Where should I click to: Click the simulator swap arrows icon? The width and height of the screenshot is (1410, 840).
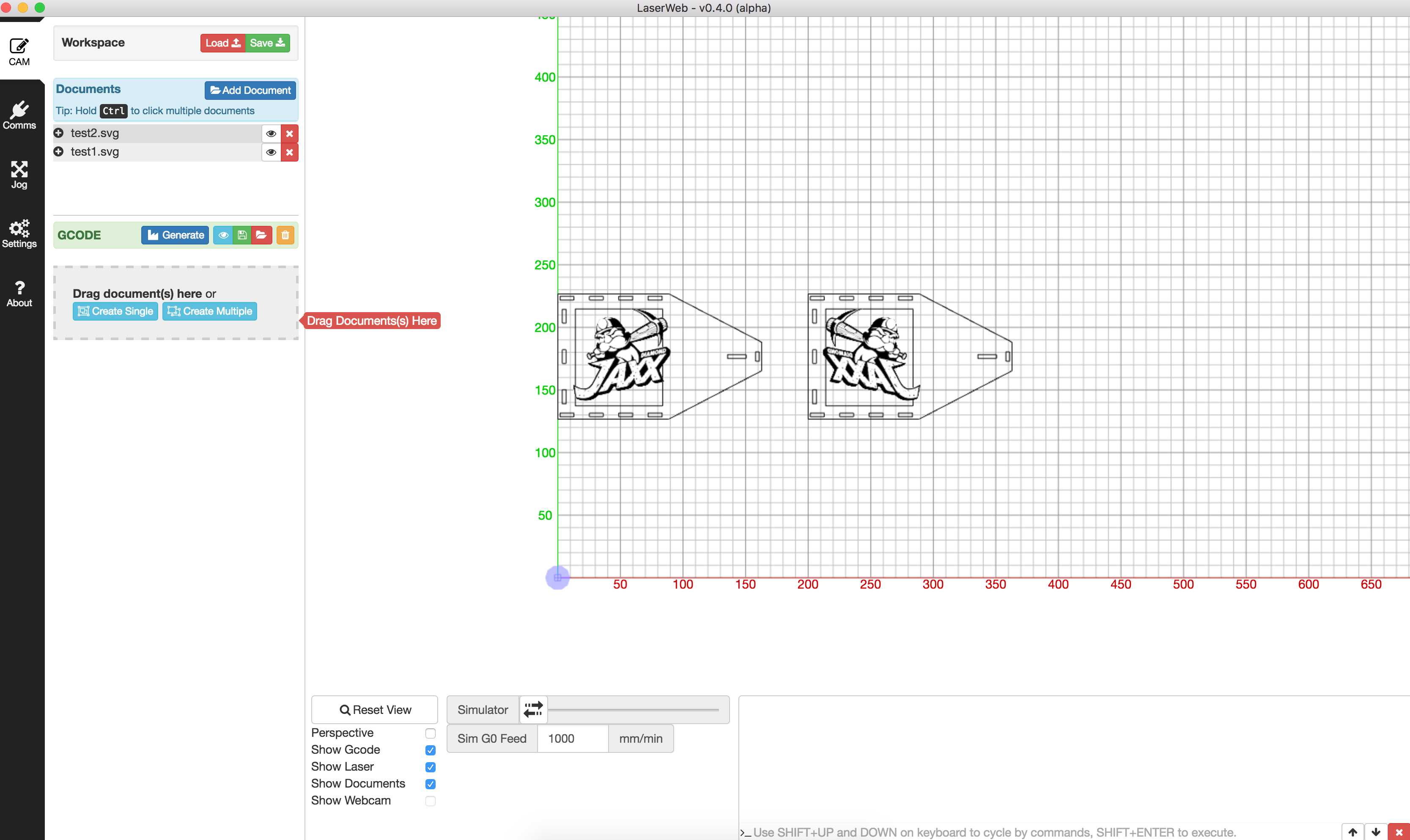(x=533, y=709)
